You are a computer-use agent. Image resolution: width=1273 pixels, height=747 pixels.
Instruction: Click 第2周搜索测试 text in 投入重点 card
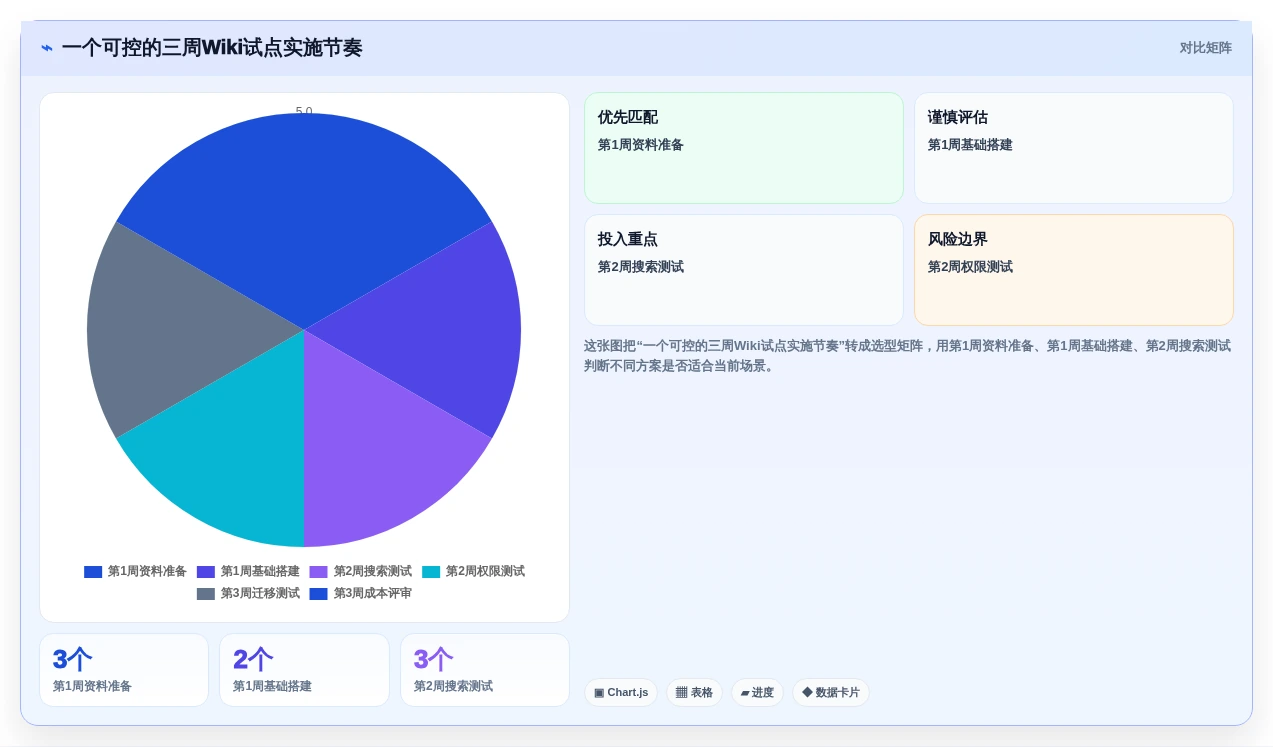(641, 267)
